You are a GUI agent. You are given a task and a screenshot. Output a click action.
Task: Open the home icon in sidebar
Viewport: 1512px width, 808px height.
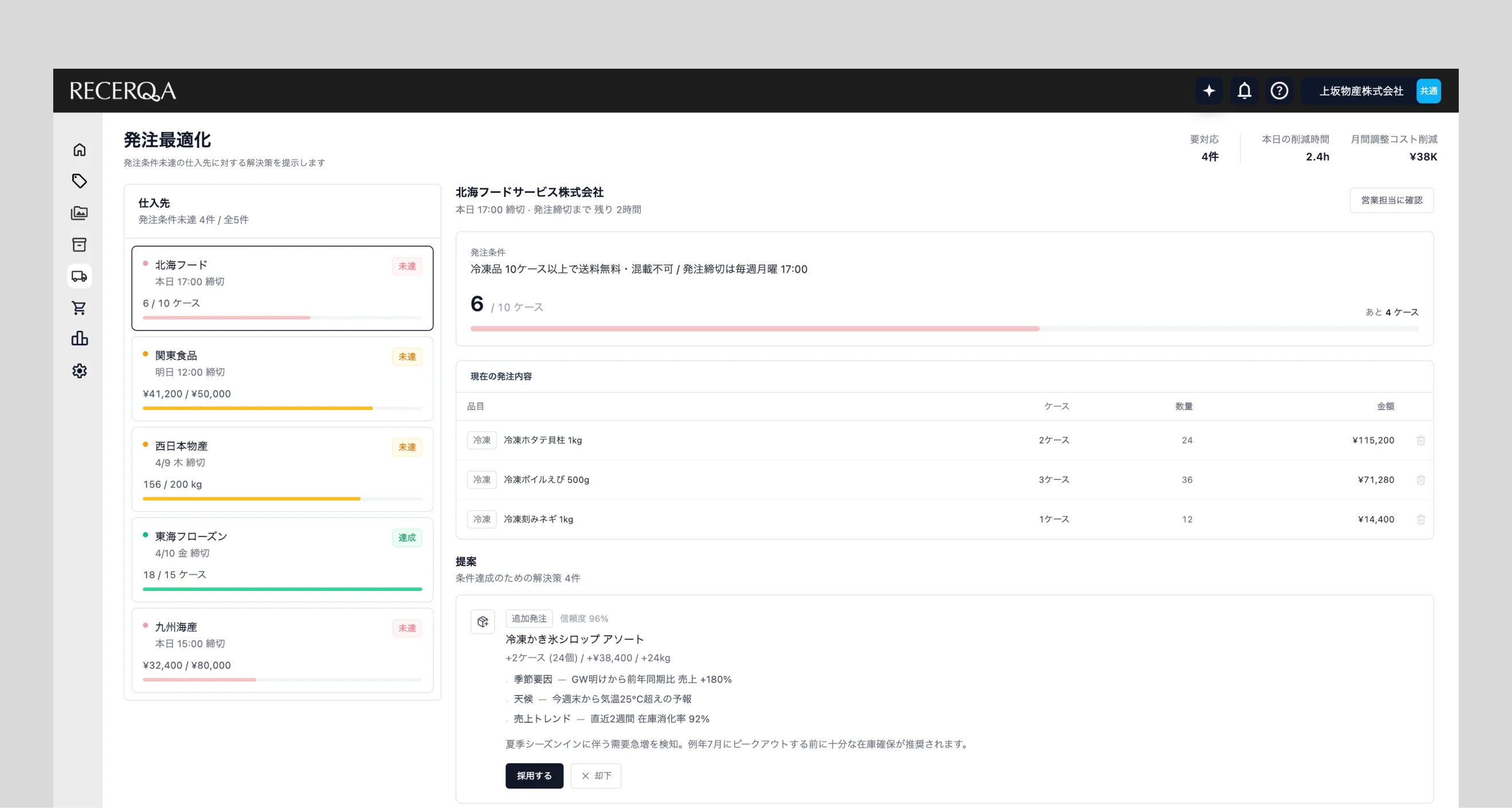click(x=79, y=149)
